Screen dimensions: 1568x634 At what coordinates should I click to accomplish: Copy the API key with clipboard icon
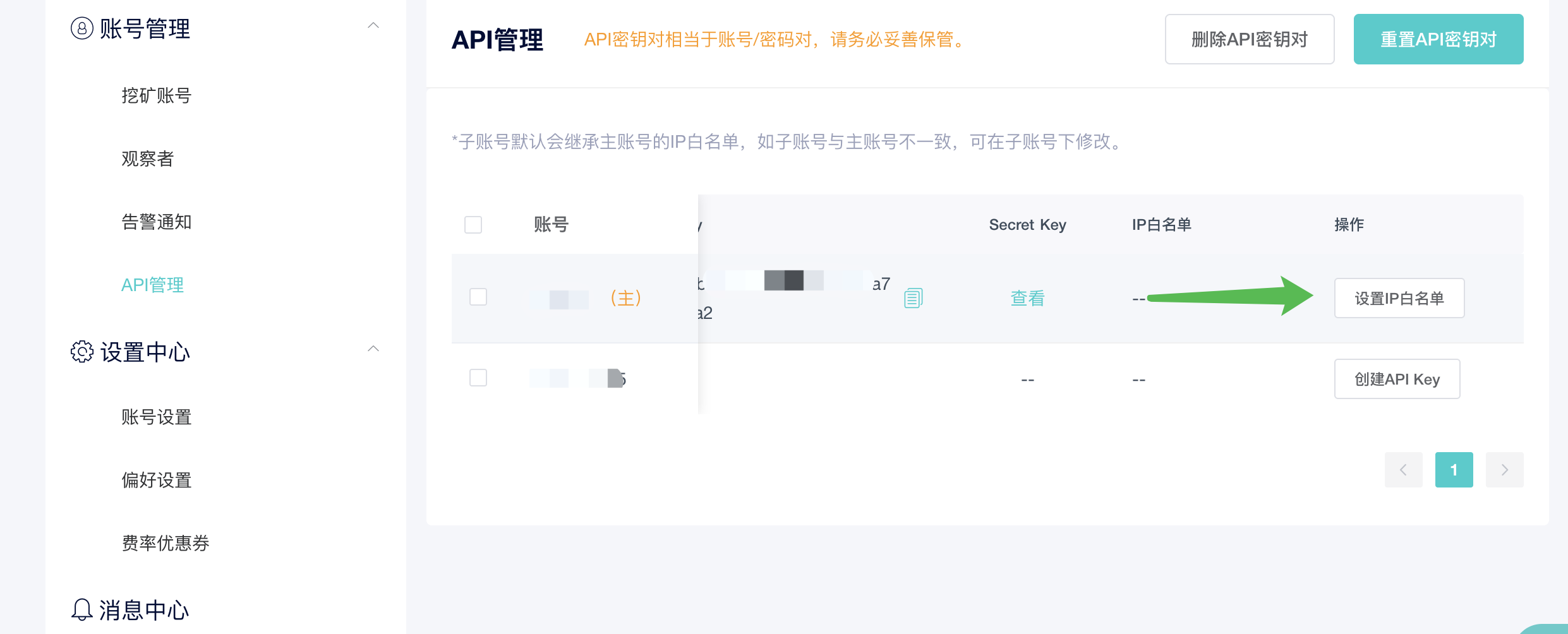[x=913, y=297]
